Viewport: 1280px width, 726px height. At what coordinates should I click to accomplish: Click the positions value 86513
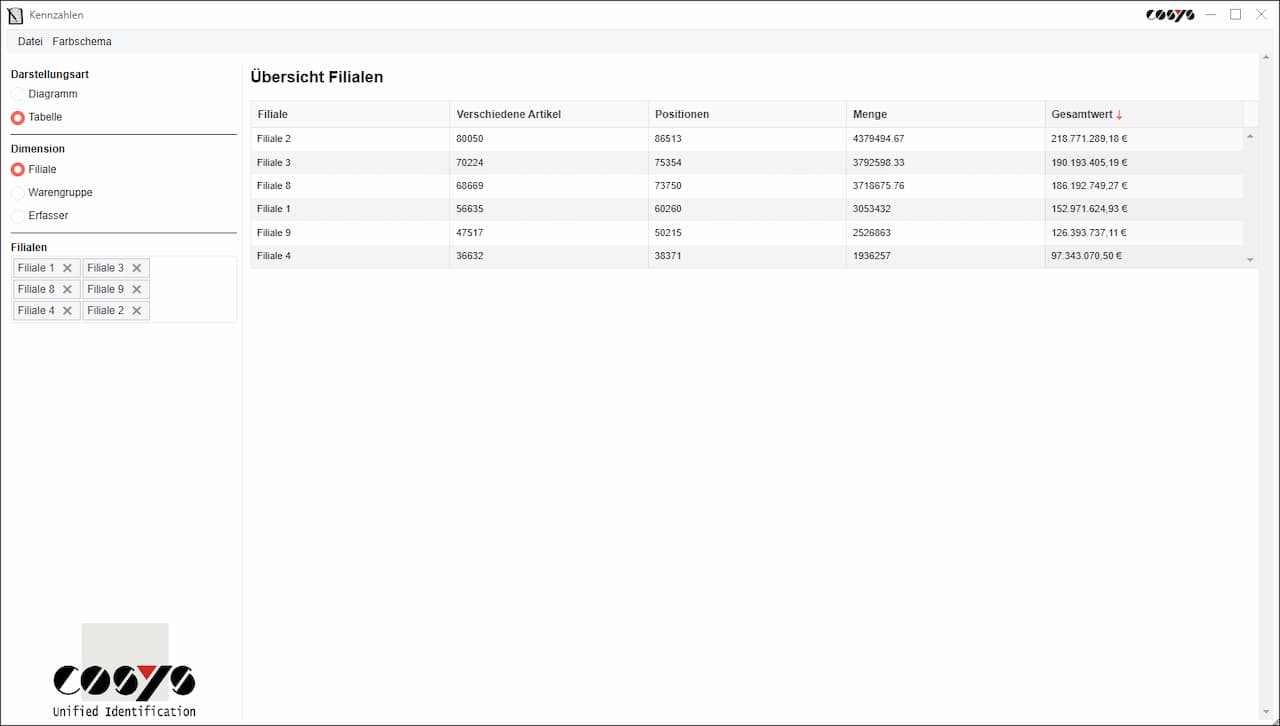(x=668, y=139)
